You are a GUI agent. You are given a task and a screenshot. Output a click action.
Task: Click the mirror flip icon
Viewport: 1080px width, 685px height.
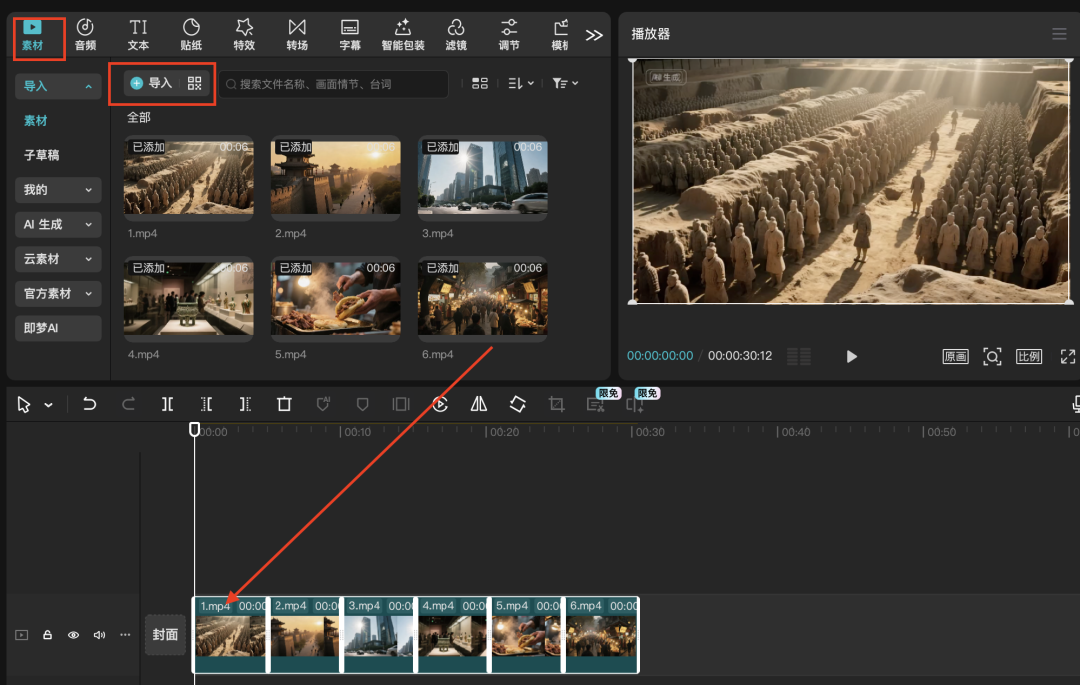point(479,404)
